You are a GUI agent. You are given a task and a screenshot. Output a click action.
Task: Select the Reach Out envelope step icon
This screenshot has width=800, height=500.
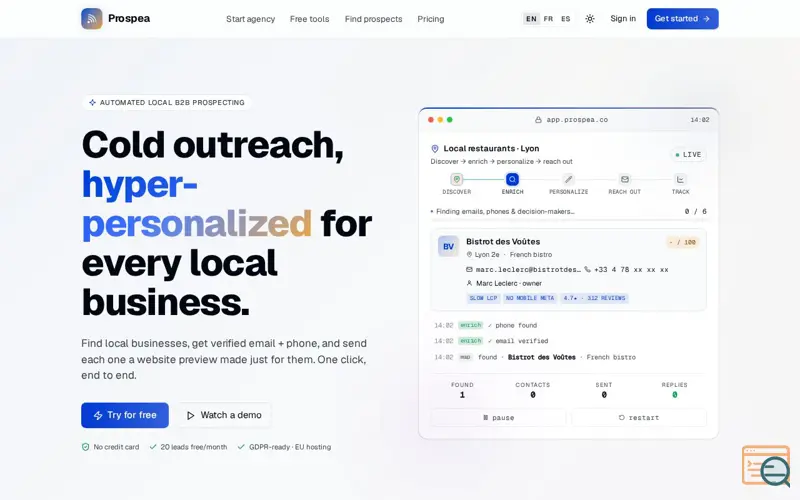click(624, 180)
